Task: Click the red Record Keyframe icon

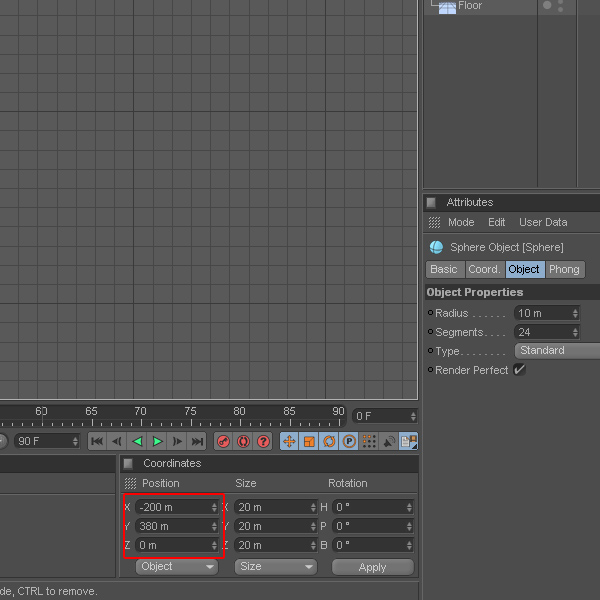Action: pyautogui.click(x=223, y=441)
